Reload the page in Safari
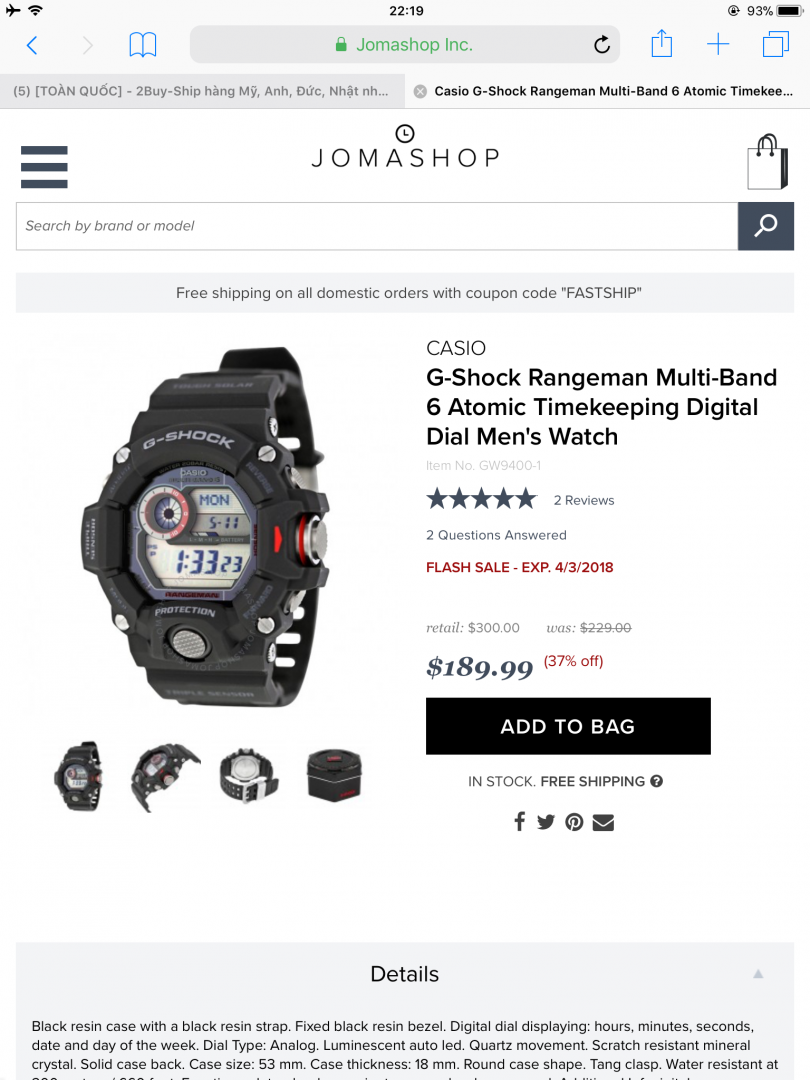Viewport: 810px width, 1080px height. point(602,45)
